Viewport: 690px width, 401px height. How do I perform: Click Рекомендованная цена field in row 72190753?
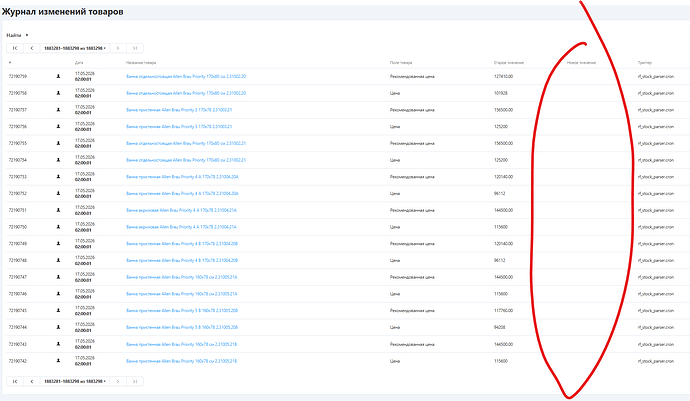click(x=412, y=177)
